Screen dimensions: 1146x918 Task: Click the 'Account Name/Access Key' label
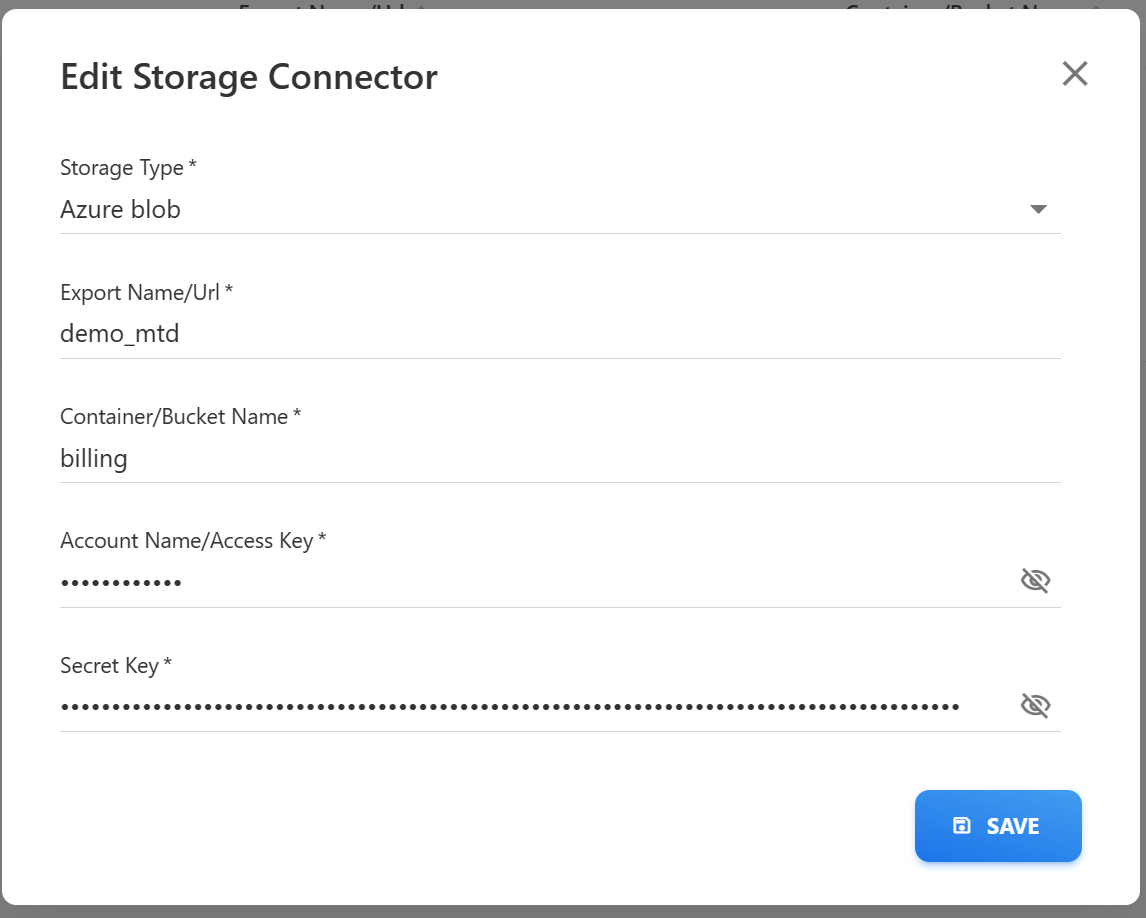[x=187, y=541]
